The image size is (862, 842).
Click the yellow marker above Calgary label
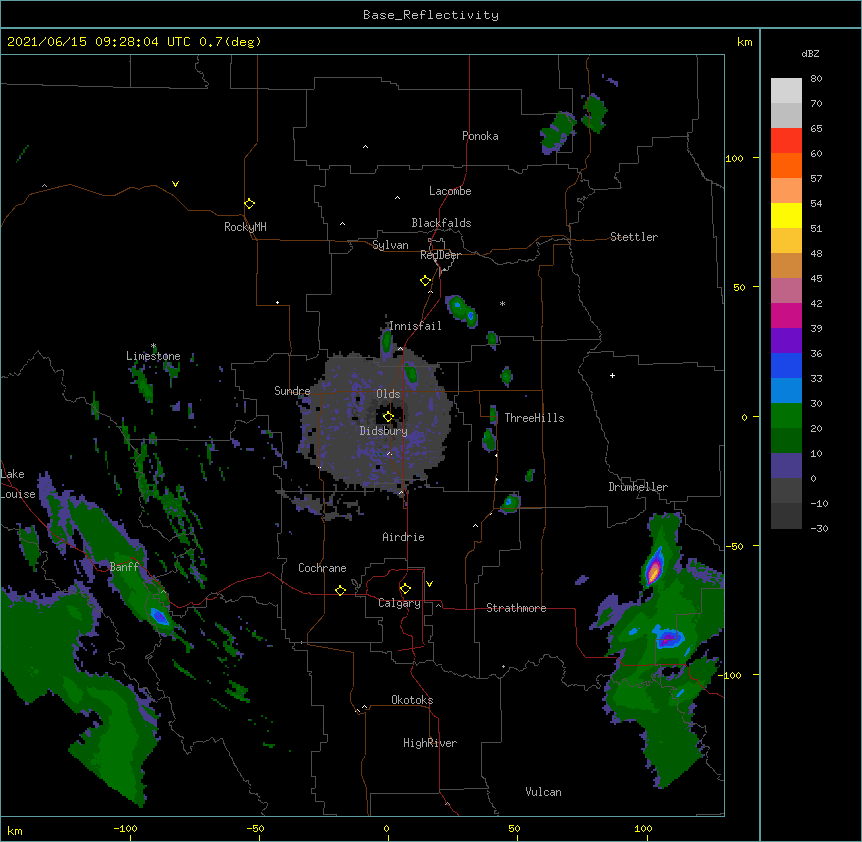point(405,589)
